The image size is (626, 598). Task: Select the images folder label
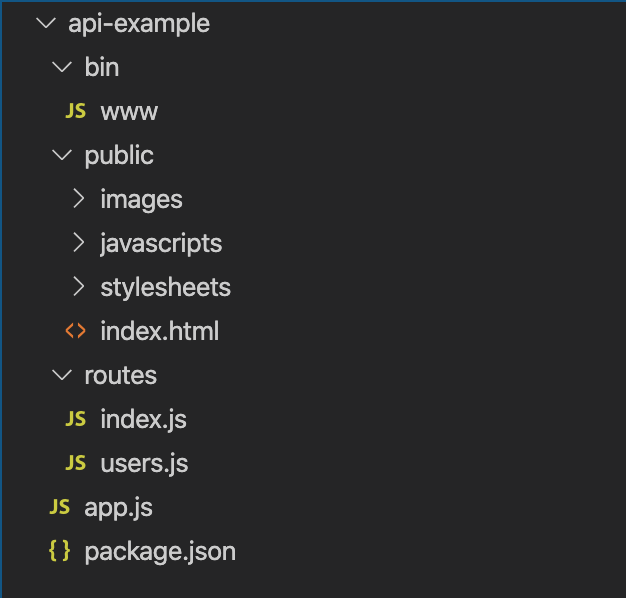click(141, 200)
